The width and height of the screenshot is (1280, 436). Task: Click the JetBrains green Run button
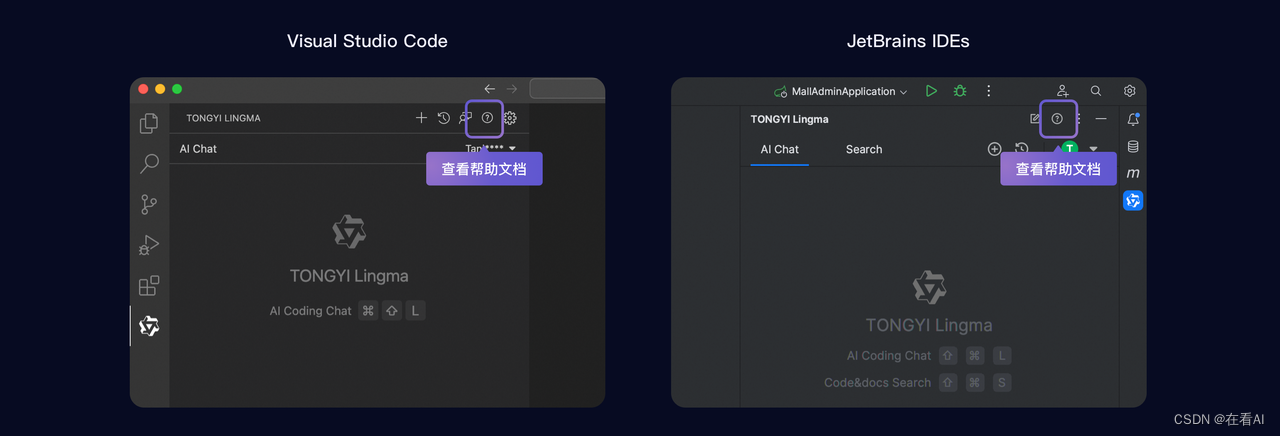931,91
